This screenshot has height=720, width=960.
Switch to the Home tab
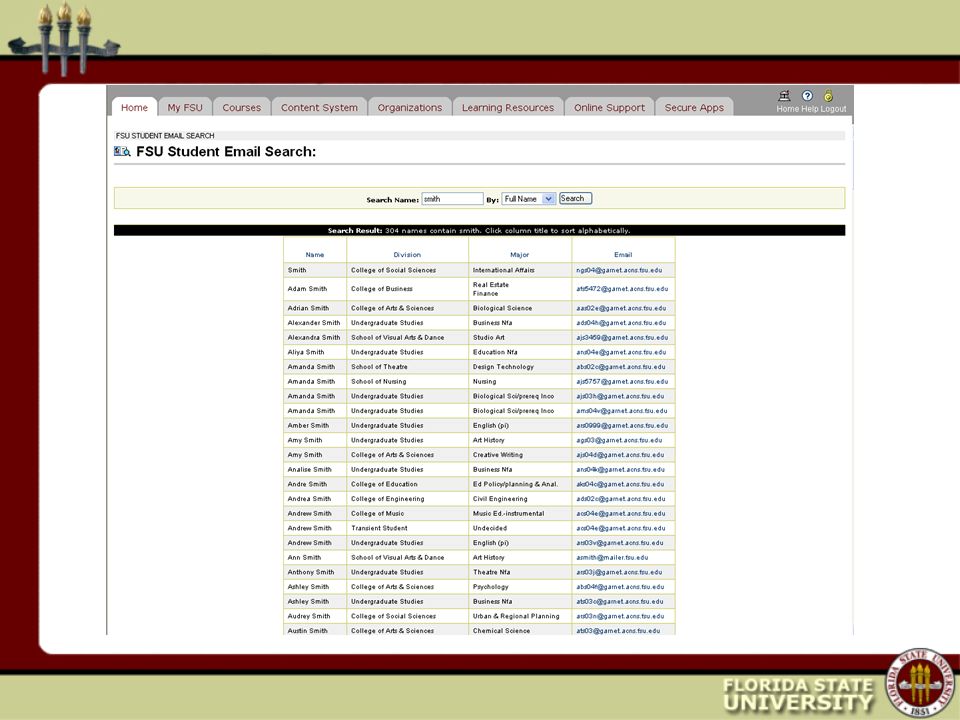pyautogui.click(x=134, y=107)
